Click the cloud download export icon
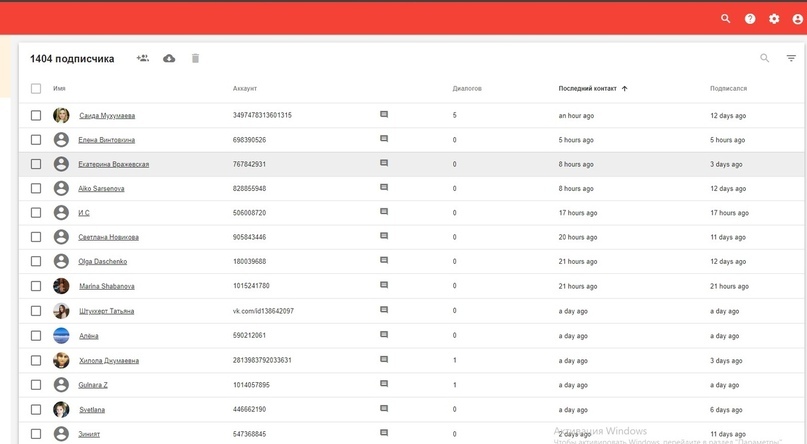807x444 pixels. pyautogui.click(x=169, y=59)
